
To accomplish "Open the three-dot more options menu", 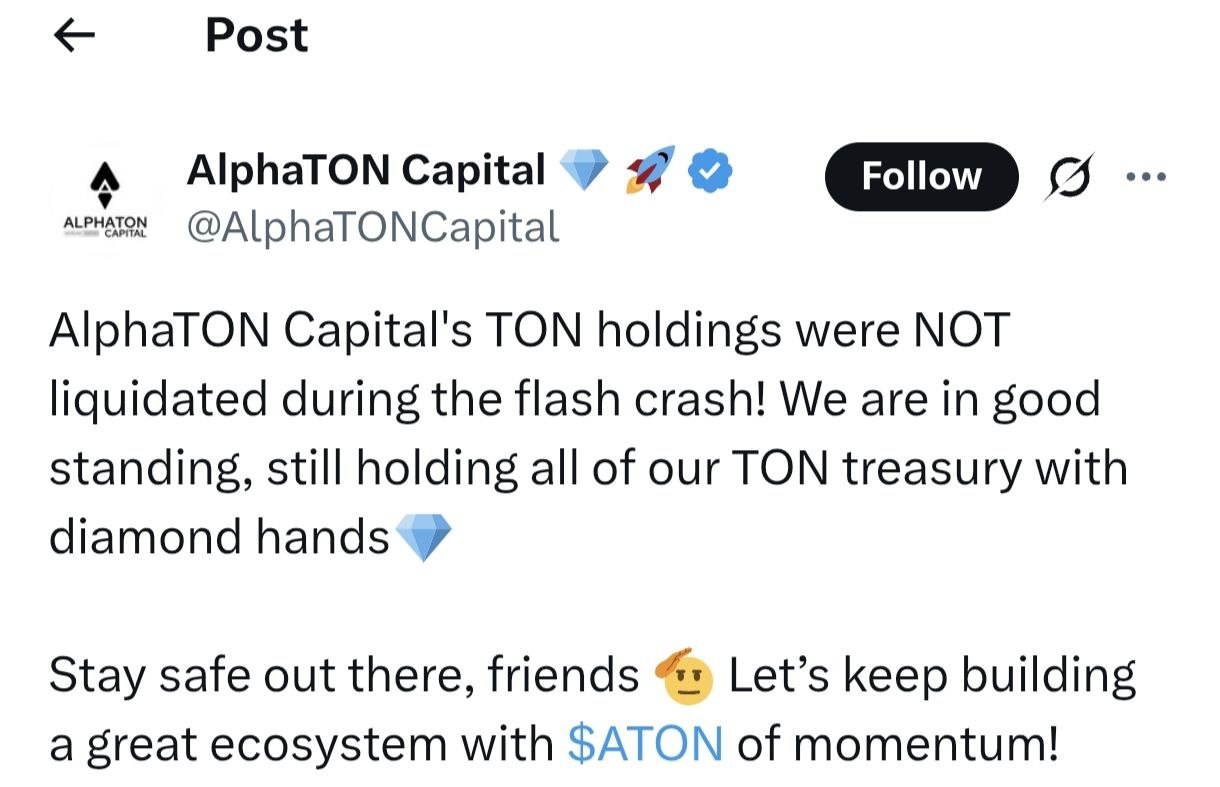I will click(1146, 176).
